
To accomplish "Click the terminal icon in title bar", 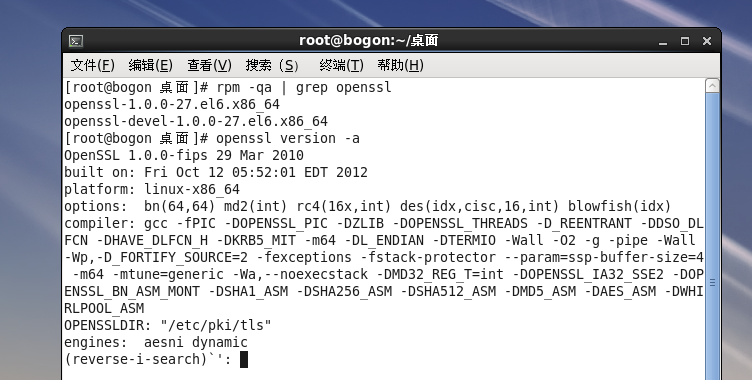I will coord(76,41).
